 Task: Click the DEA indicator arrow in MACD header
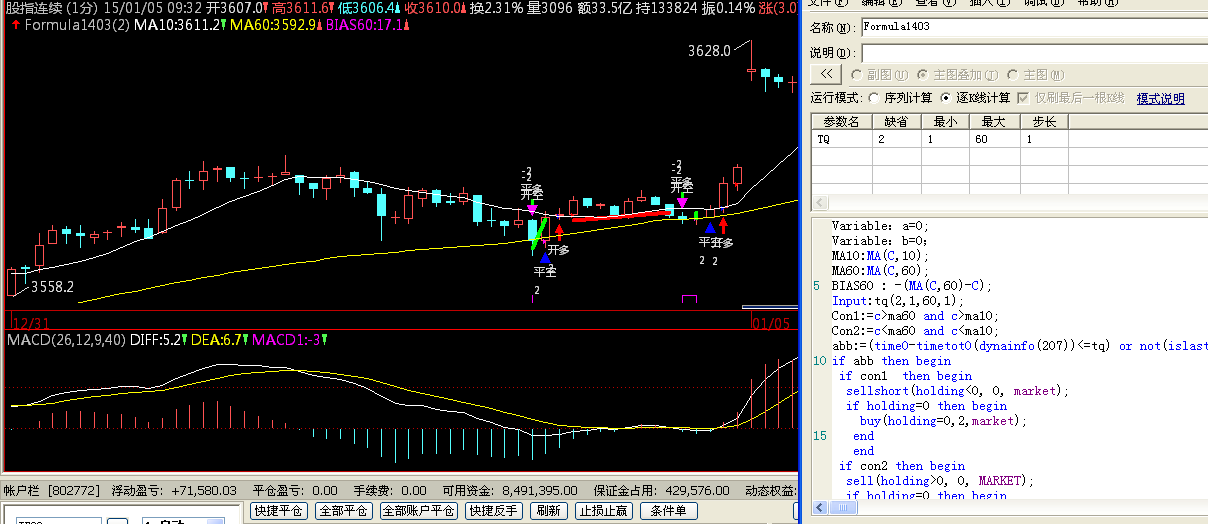(246, 340)
